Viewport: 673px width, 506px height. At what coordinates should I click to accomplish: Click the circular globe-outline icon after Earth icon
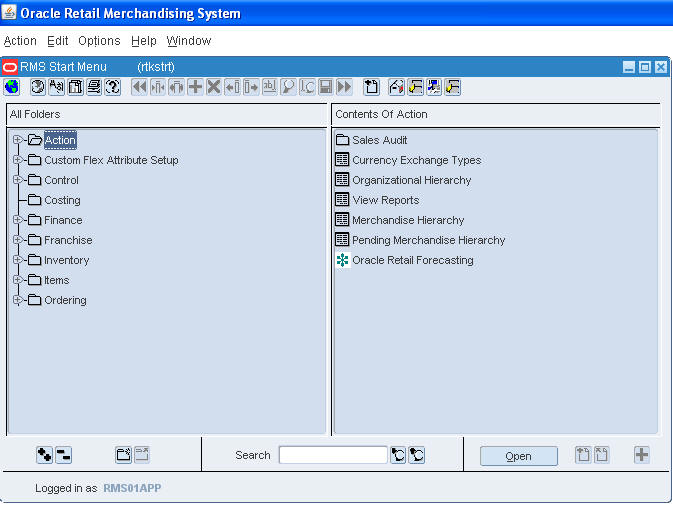point(38,87)
